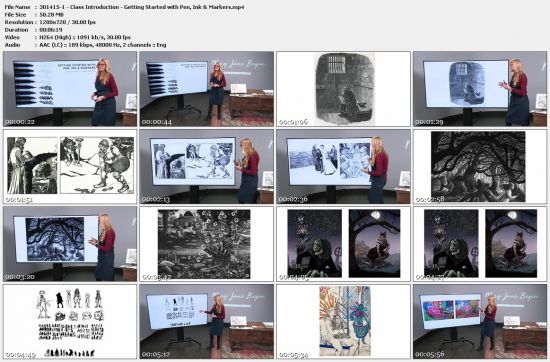Select the thumbnail at 00:04:05
Viewport: 550px width, 362px height.
point(343,244)
